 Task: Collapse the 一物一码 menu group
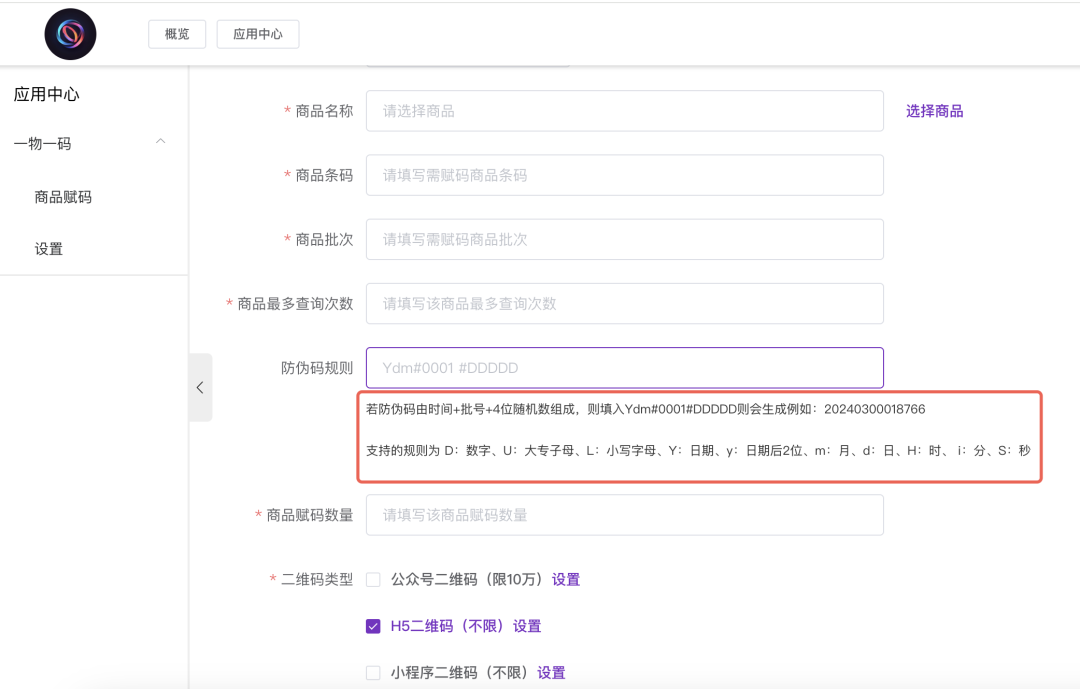click(160, 143)
